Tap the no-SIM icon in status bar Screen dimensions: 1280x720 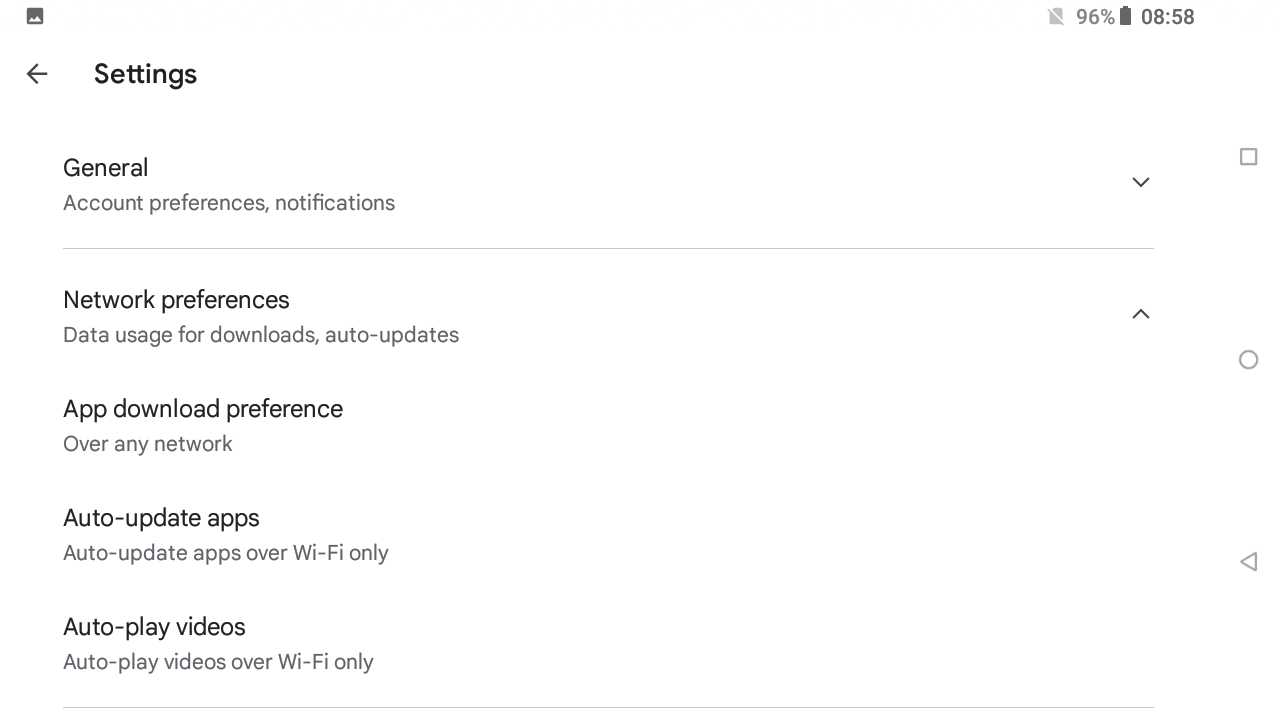(1056, 16)
